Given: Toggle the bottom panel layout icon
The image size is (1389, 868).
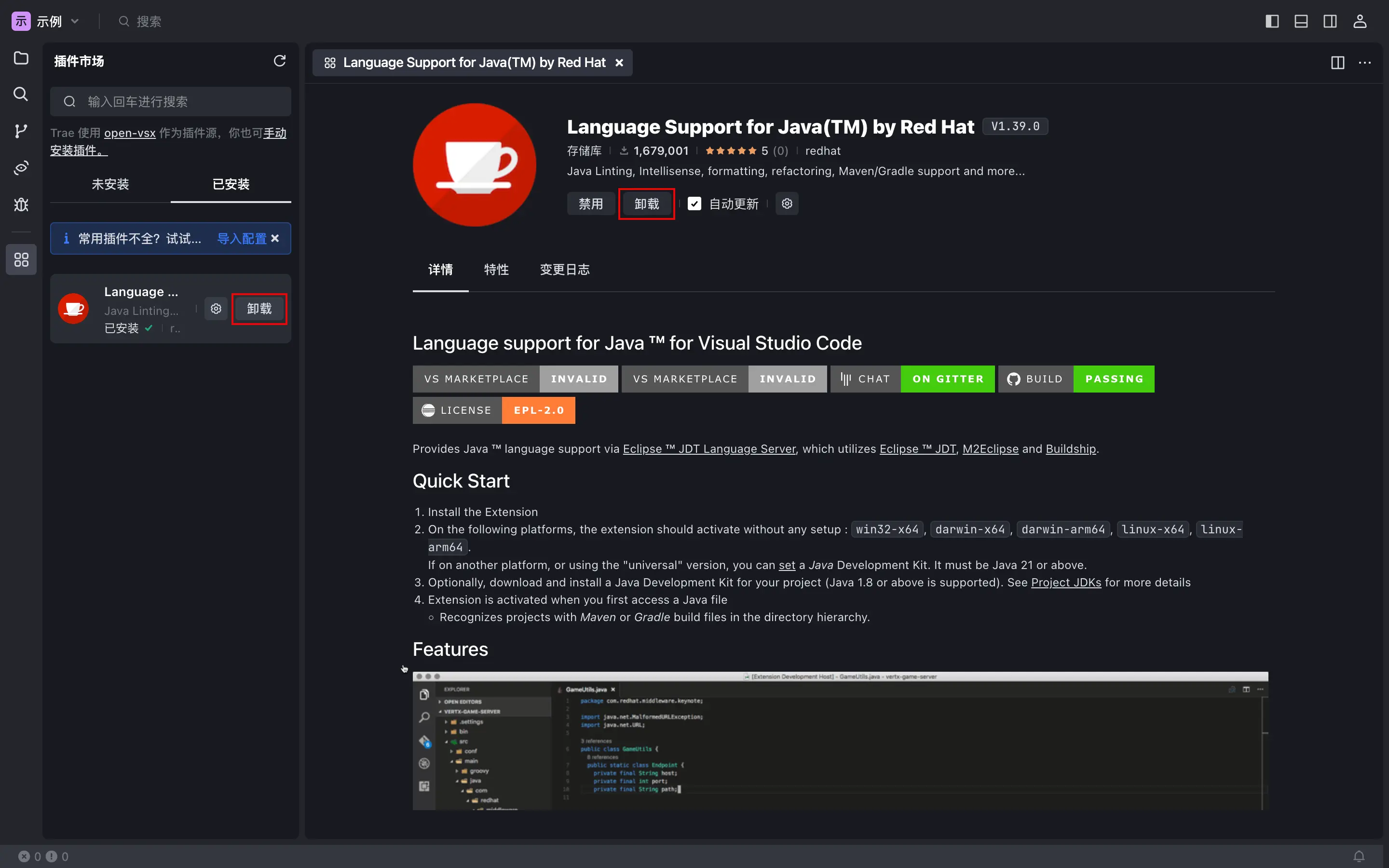Looking at the screenshot, I should pos(1301,21).
